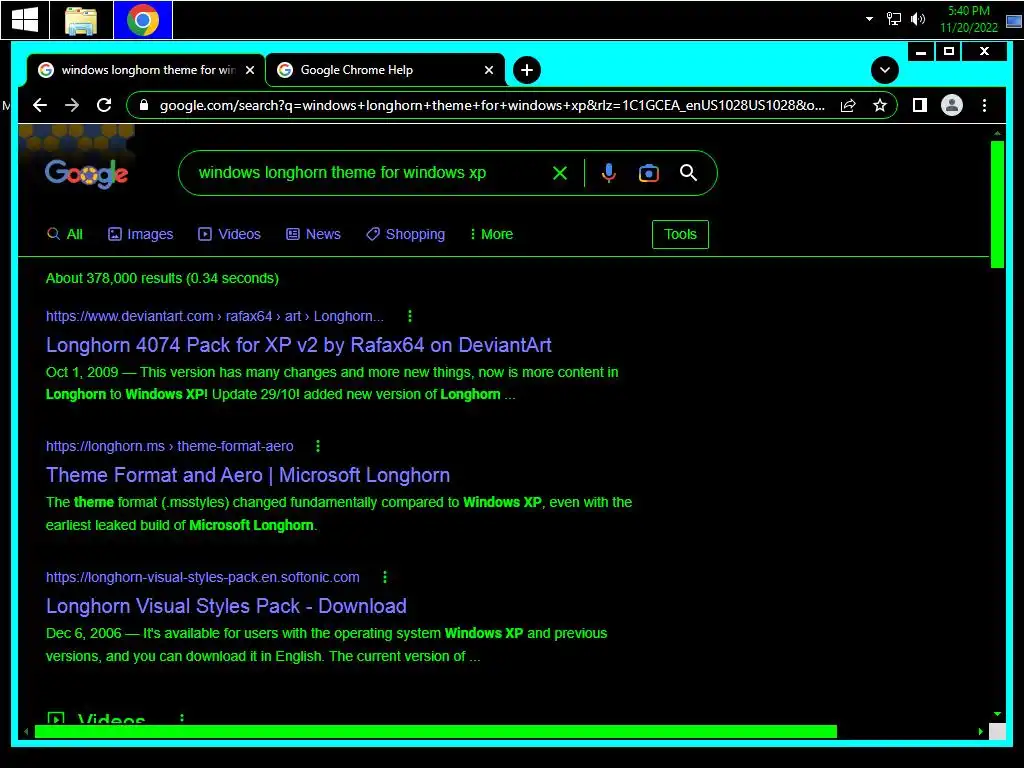This screenshot has width=1024, height=768.
Task: Open Longhorn Visual Styles Pack Download
Action: 226,606
